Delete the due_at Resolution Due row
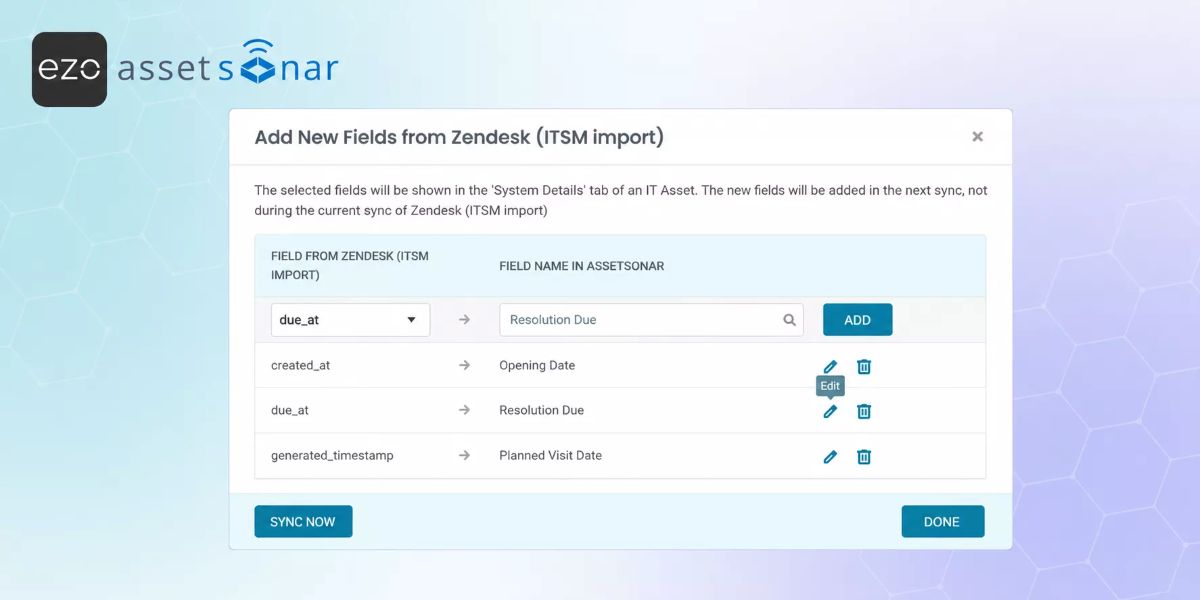This screenshot has height=600, width=1200. [864, 411]
